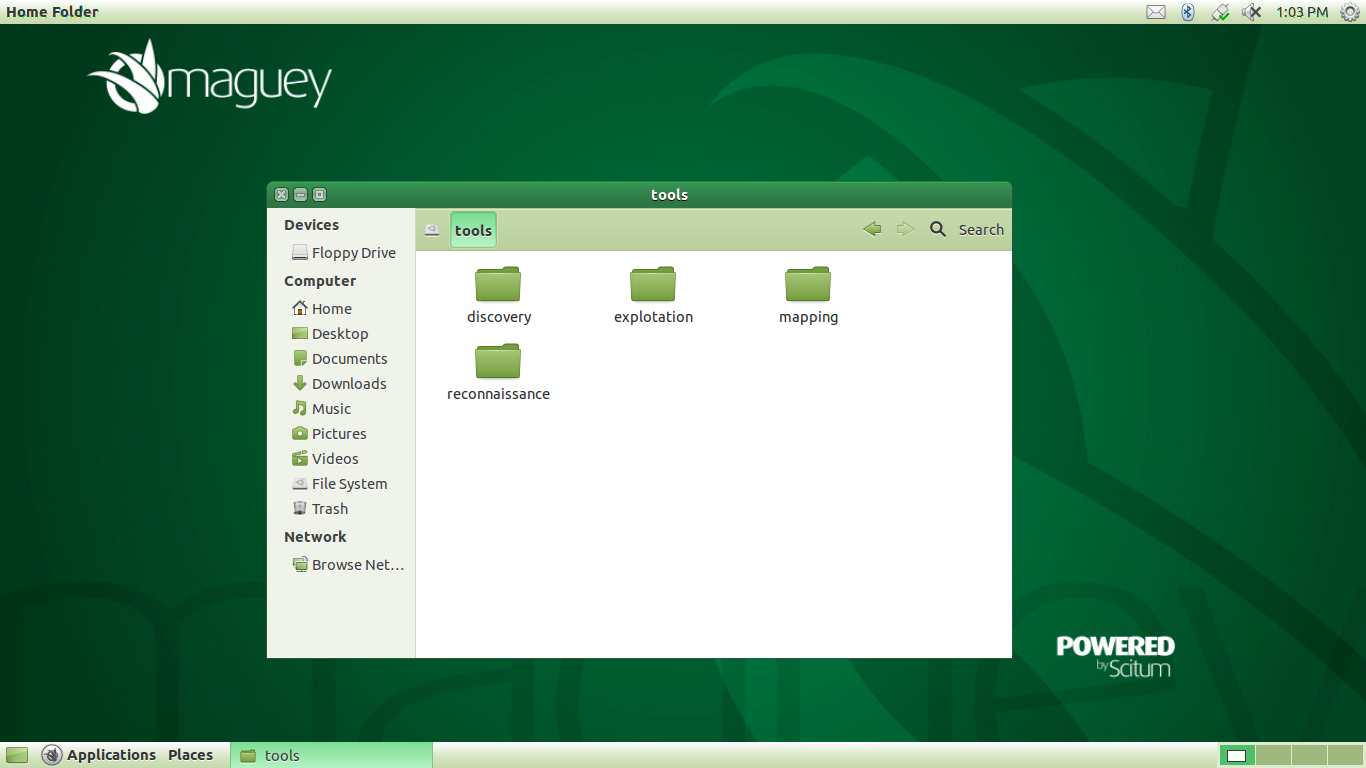1366x768 pixels.
Task: Close the tools window
Action: [282, 195]
